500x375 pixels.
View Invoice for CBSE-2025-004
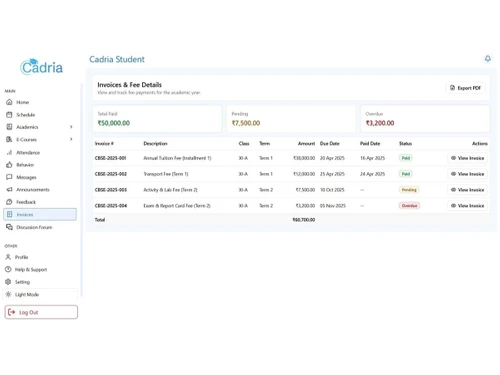[467, 206]
